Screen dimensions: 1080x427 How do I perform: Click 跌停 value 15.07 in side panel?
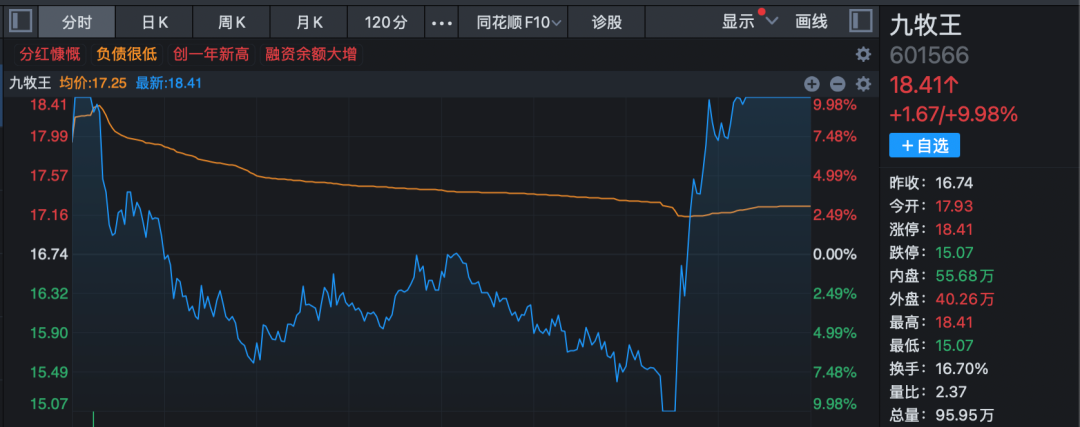click(954, 252)
